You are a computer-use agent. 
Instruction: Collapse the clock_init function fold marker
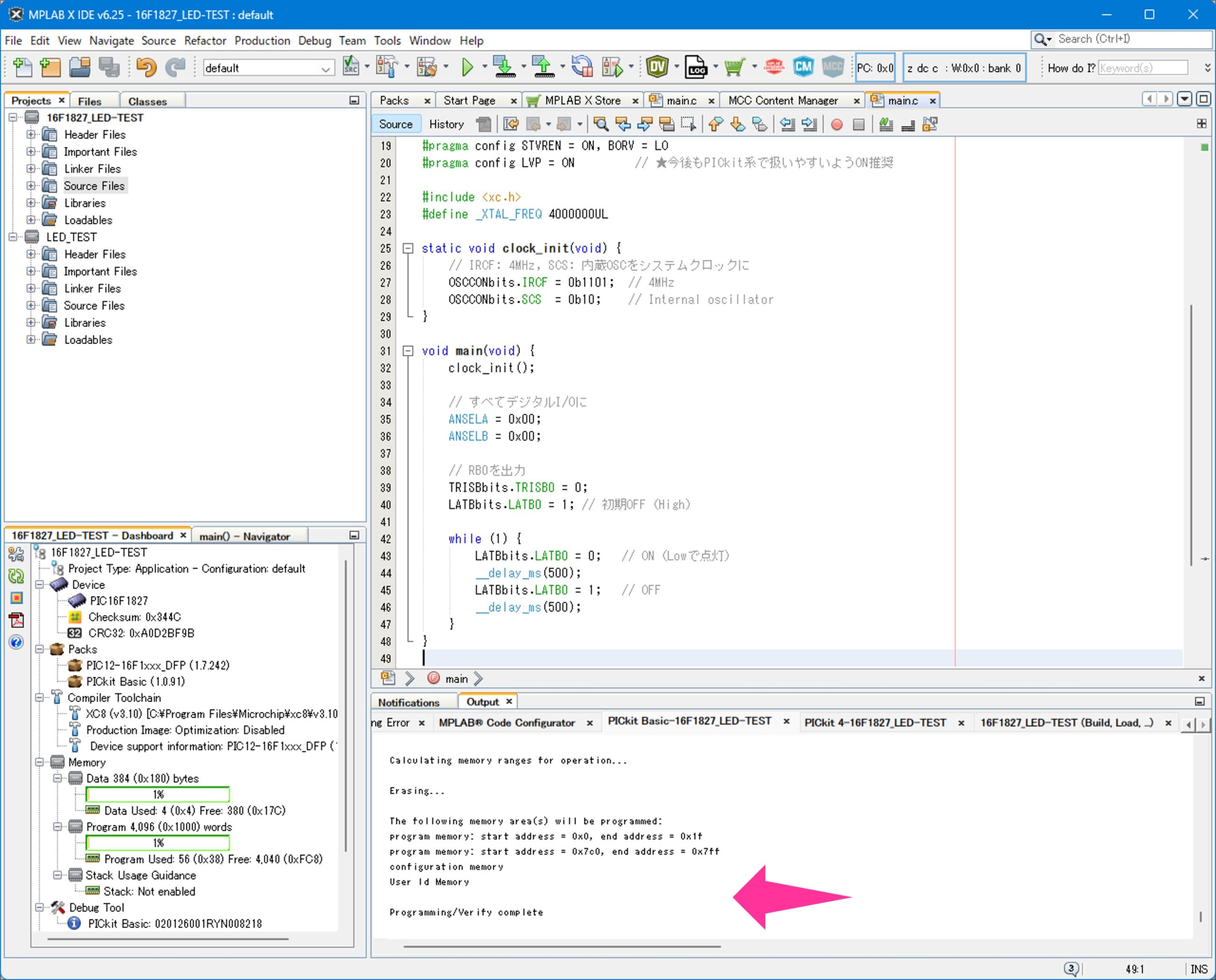tap(408, 248)
